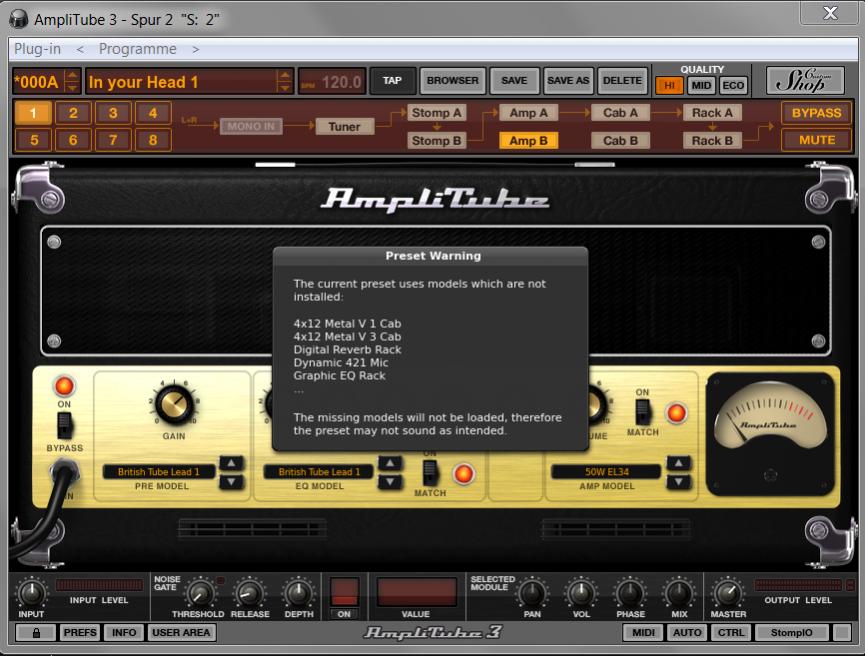865x656 pixels.
Task: Select previous pre model with up arrow
Action: pos(231,463)
